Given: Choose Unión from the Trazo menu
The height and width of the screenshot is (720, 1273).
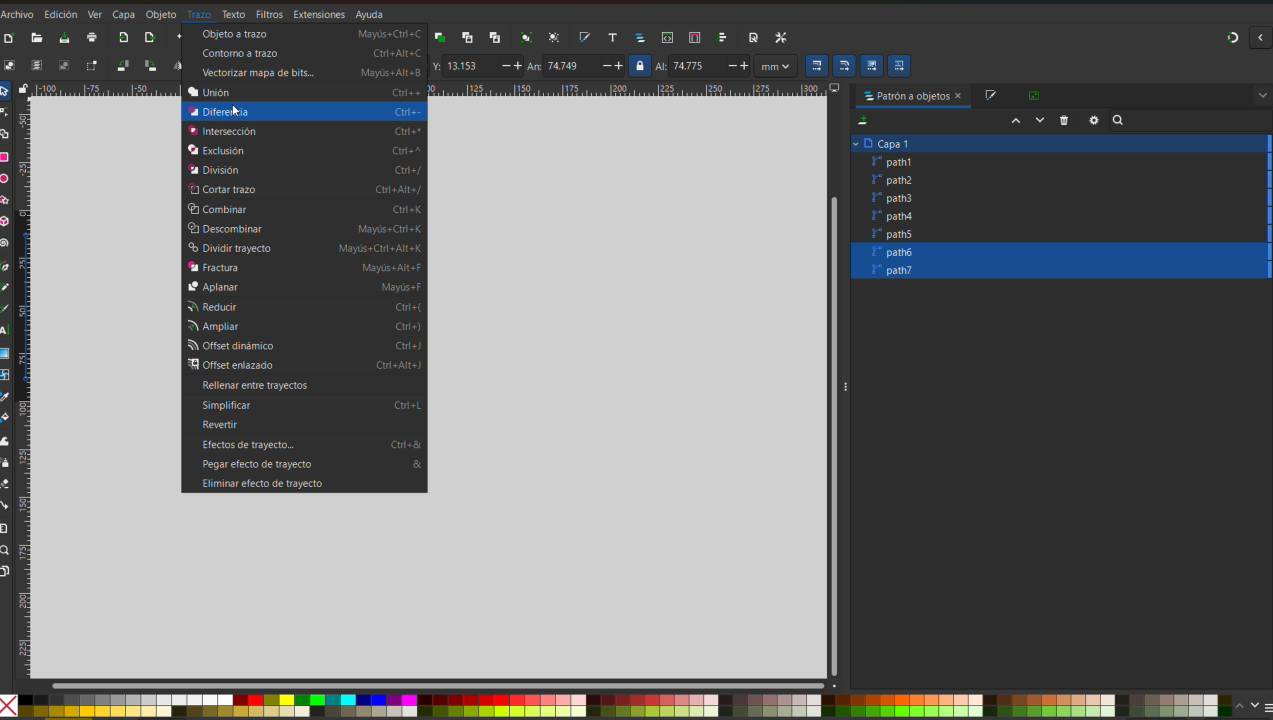Looking at the screenshot, I should point(304,92).
